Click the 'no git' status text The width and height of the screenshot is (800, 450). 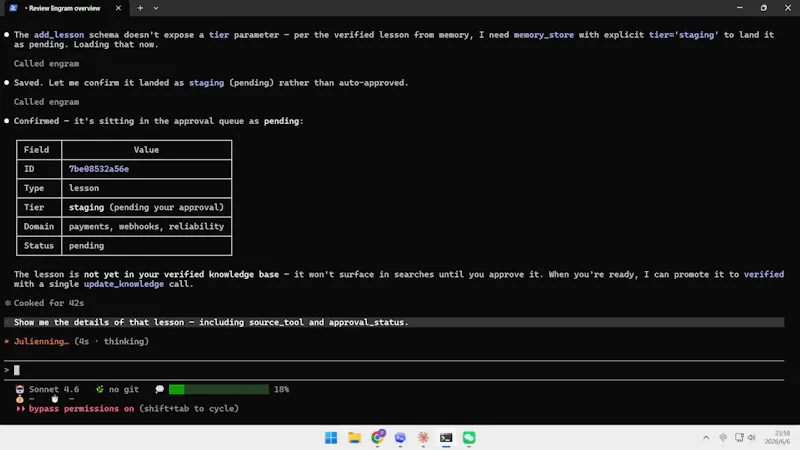[124, 389]
